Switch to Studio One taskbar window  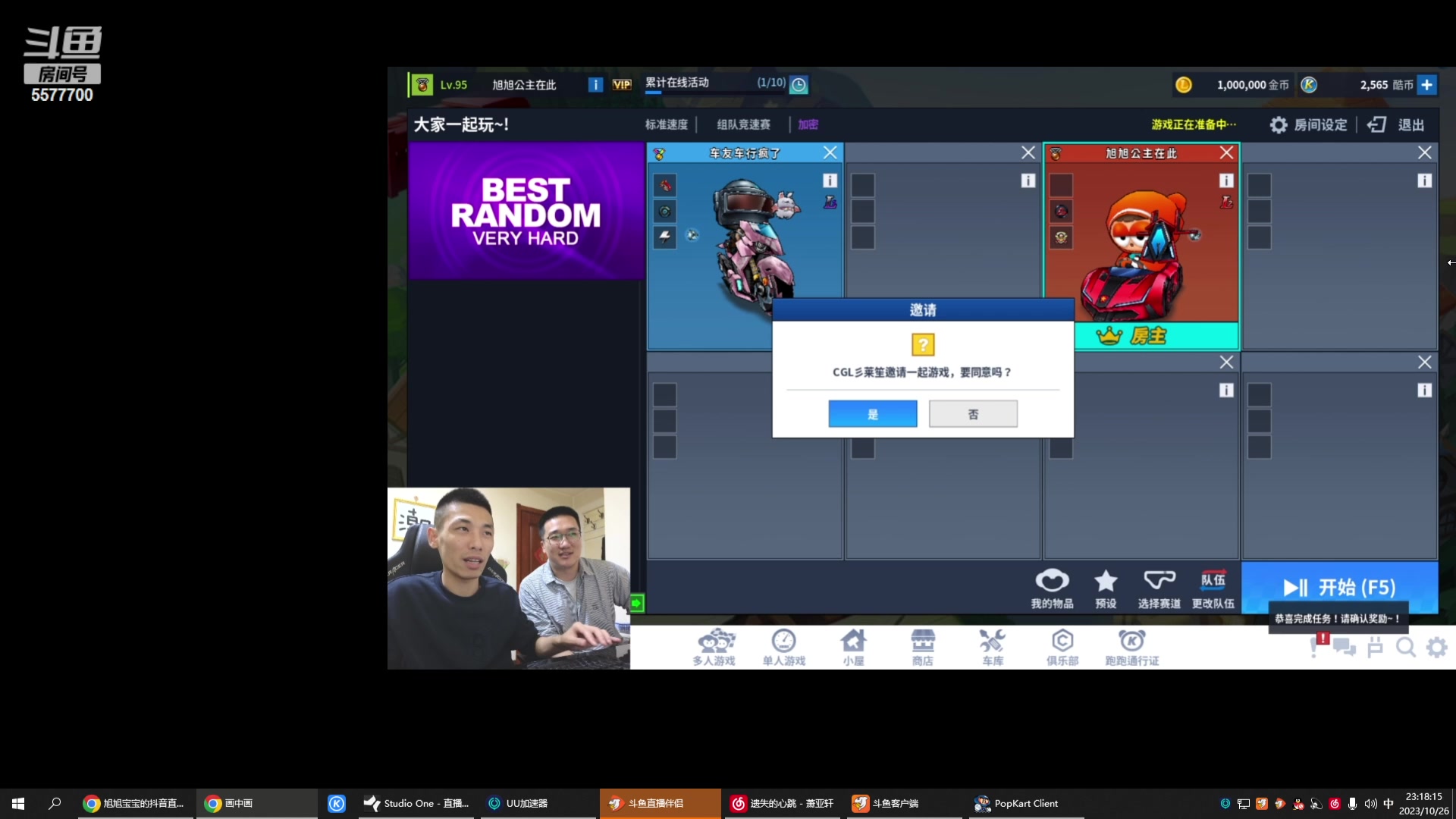416,803
